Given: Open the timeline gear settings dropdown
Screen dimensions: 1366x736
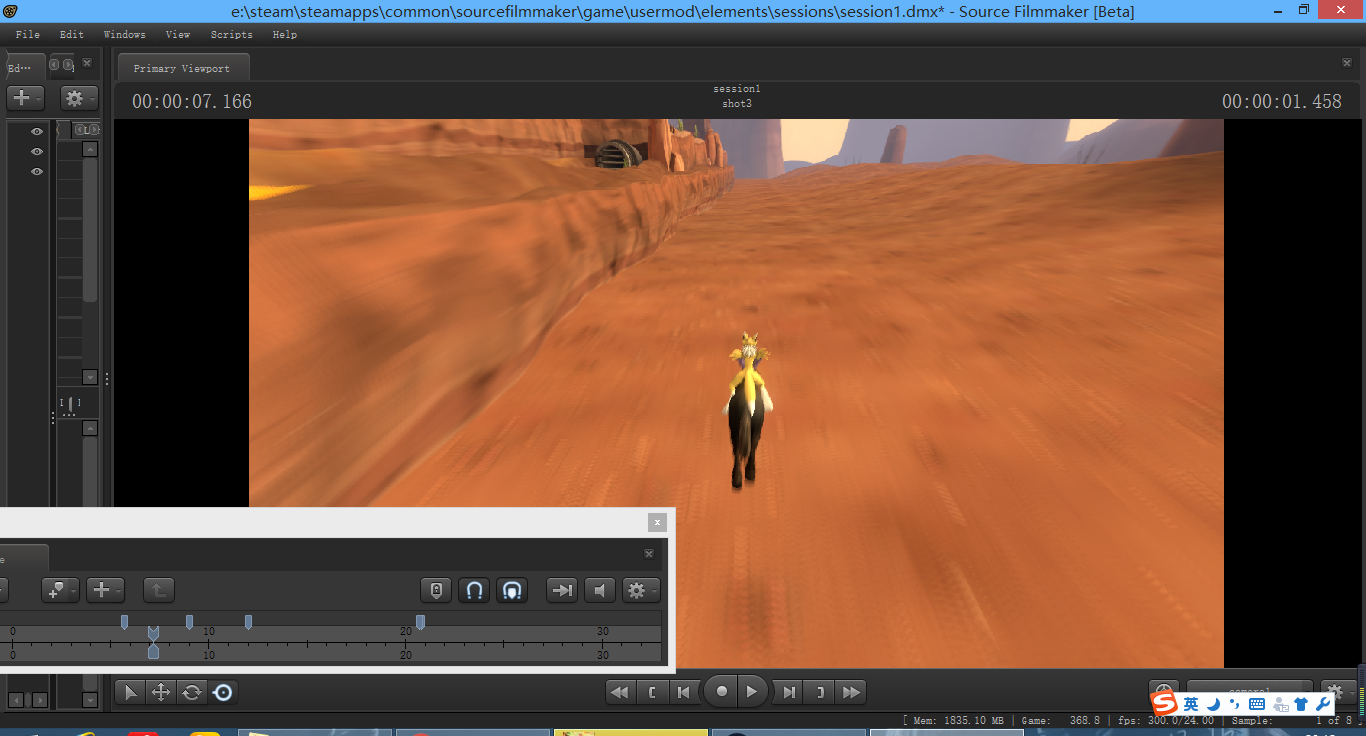Looking at the screenshot, I should pyautogui.click(x=641, y=590).
